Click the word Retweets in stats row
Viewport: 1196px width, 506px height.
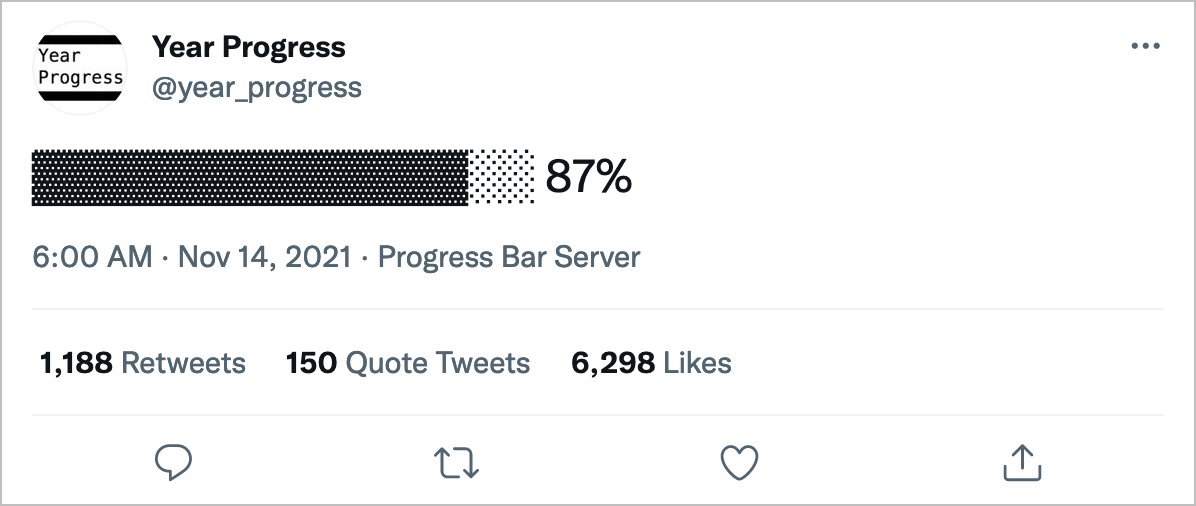coord(183,362)
